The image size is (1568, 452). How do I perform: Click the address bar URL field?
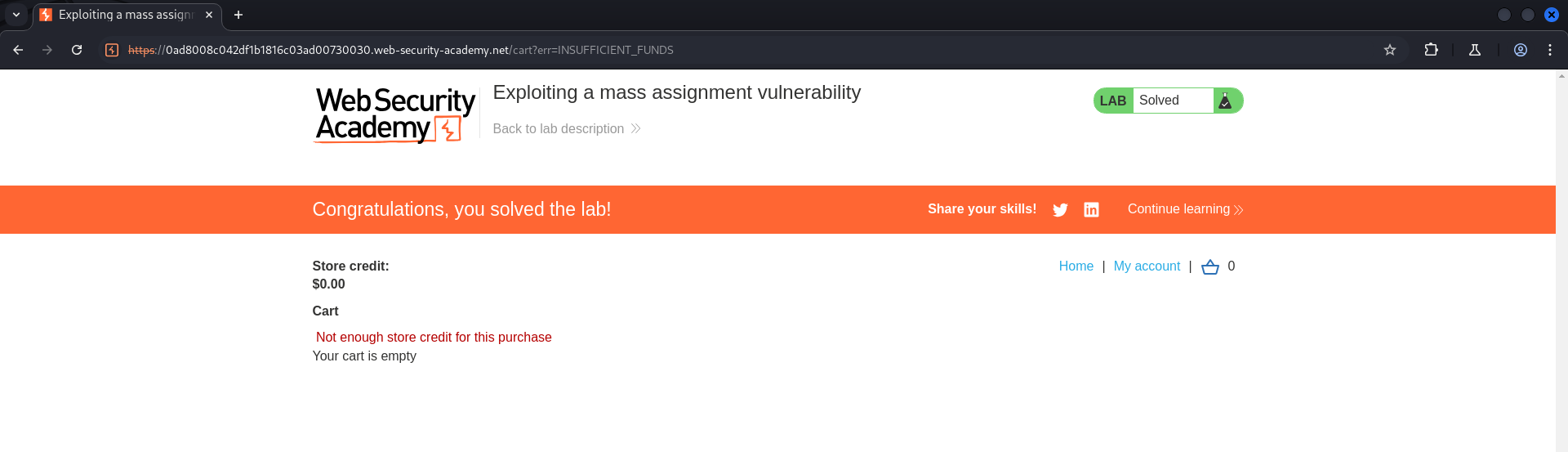735,50
